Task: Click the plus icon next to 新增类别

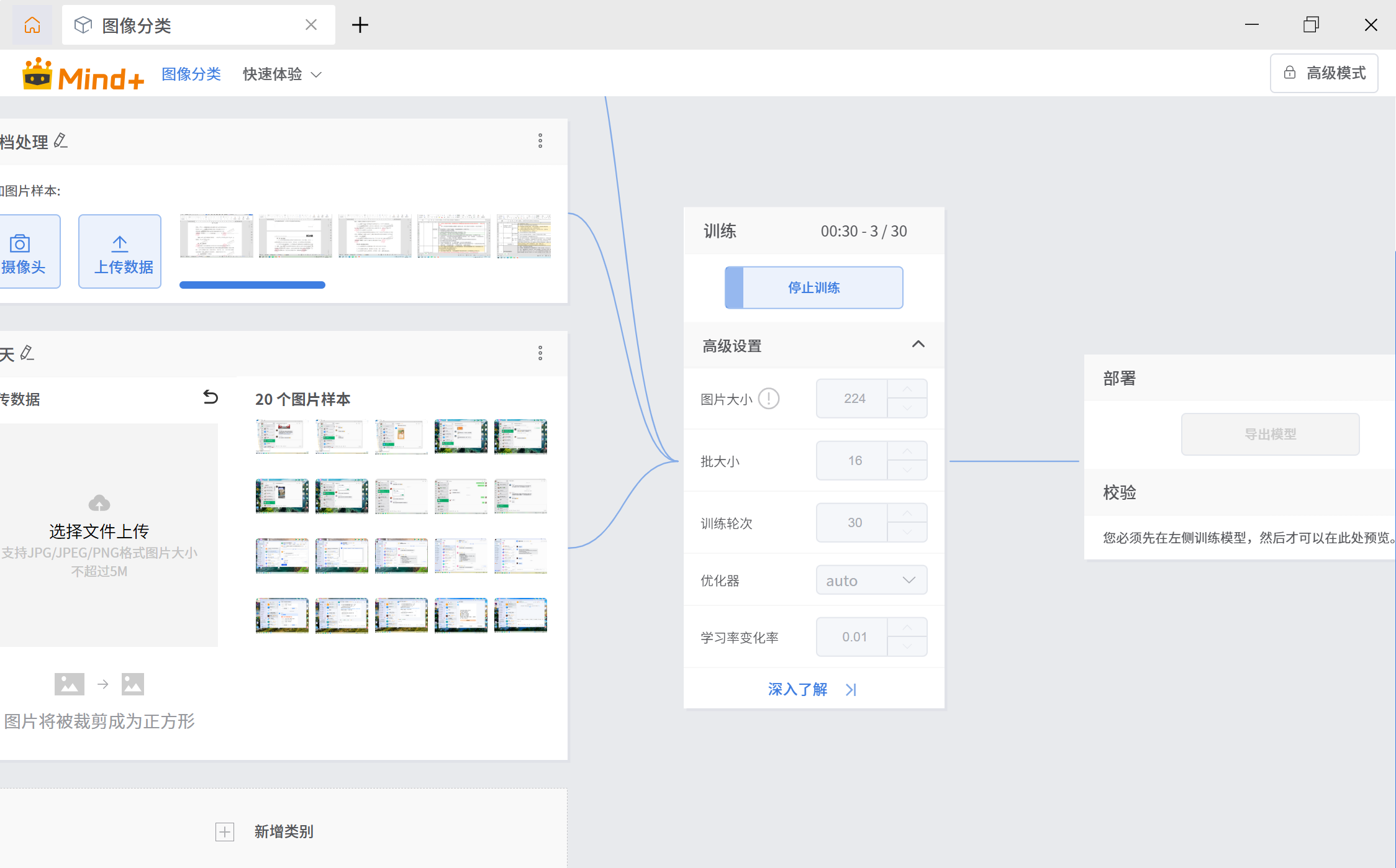Action: (x=225, y=831)
